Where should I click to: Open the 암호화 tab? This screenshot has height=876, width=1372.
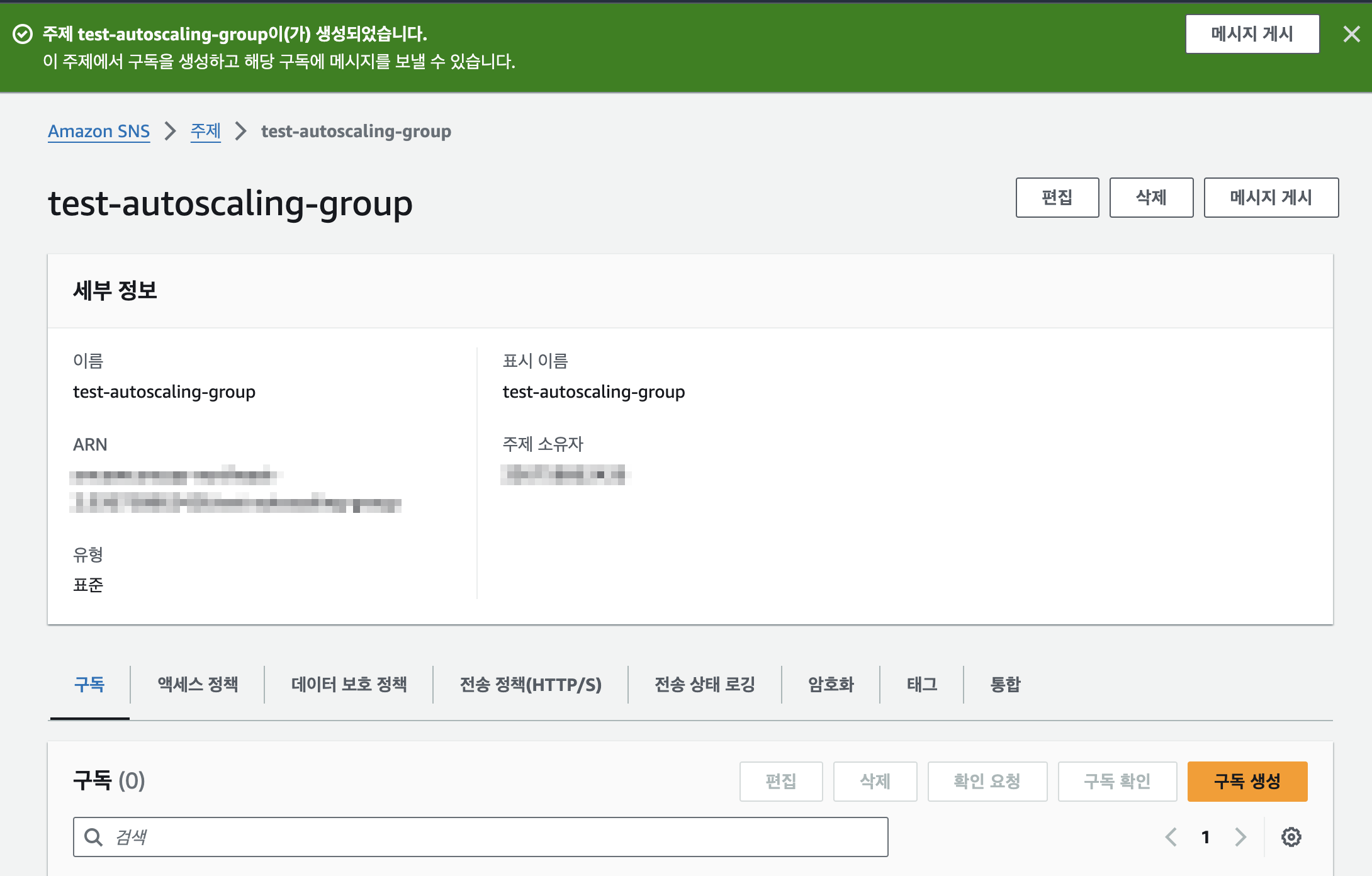pos(831,684)
